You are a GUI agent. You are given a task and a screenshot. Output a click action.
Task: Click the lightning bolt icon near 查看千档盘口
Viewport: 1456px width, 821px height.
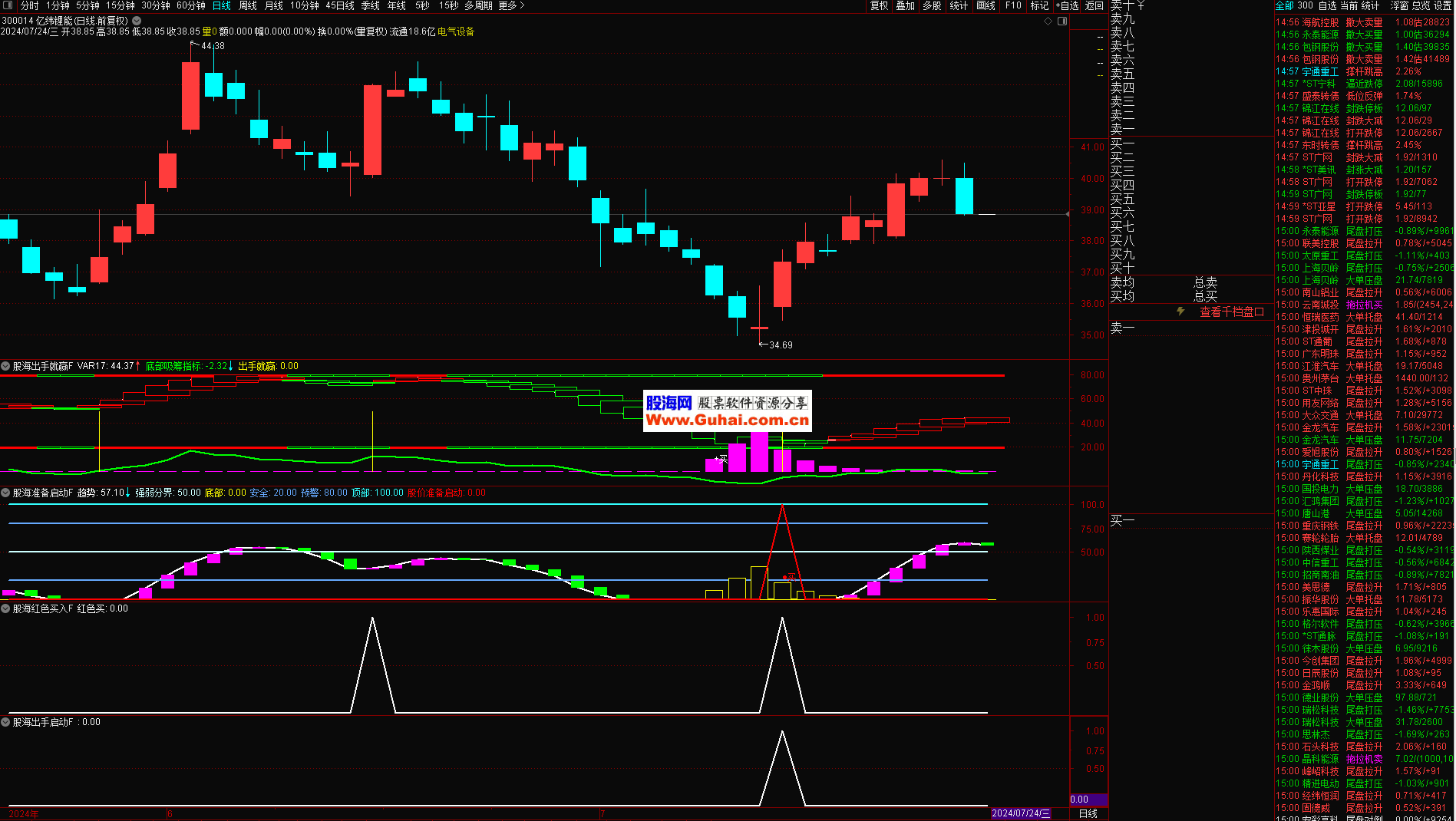click(x=1180, y=311)
